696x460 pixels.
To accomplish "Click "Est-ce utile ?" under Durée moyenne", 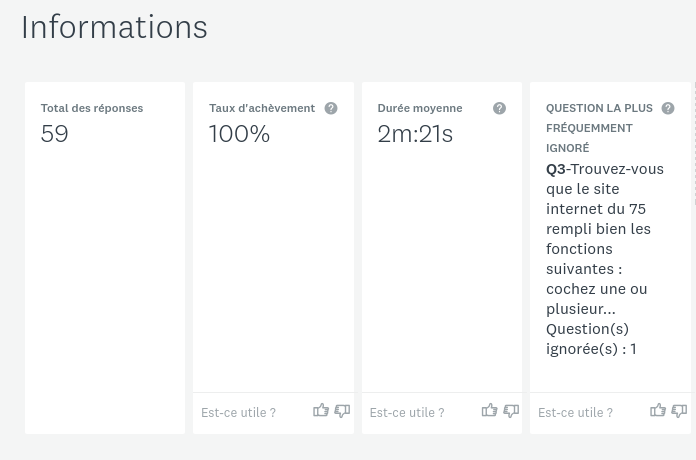I will pos(406,412).
